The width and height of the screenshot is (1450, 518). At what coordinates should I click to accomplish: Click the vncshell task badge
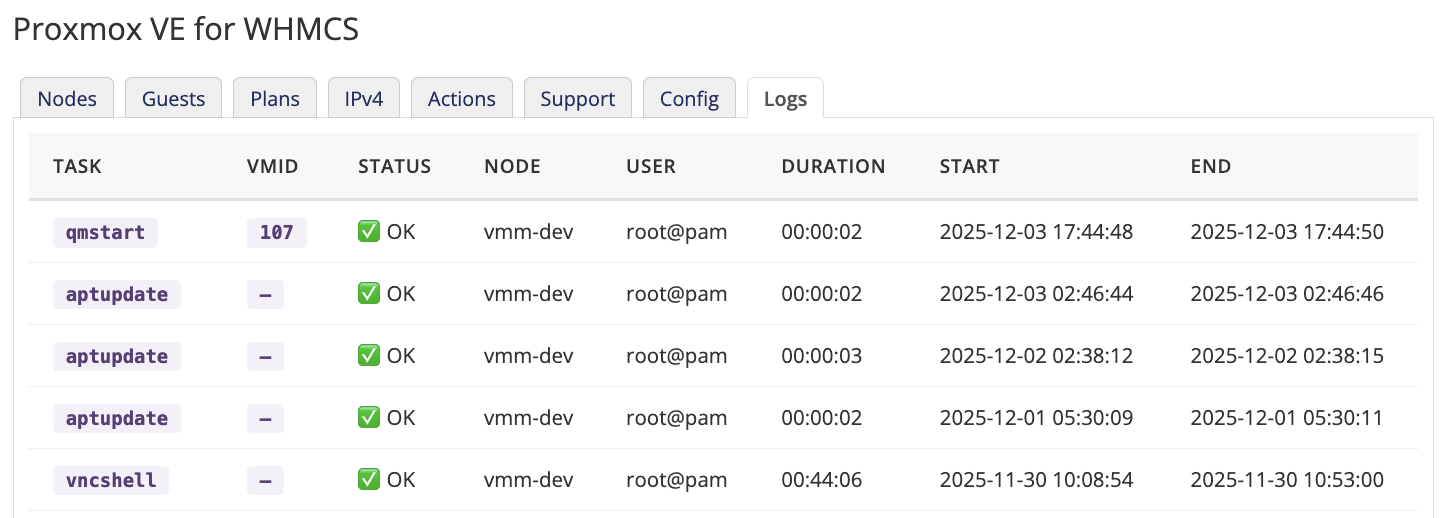click(x=111, y=481)
